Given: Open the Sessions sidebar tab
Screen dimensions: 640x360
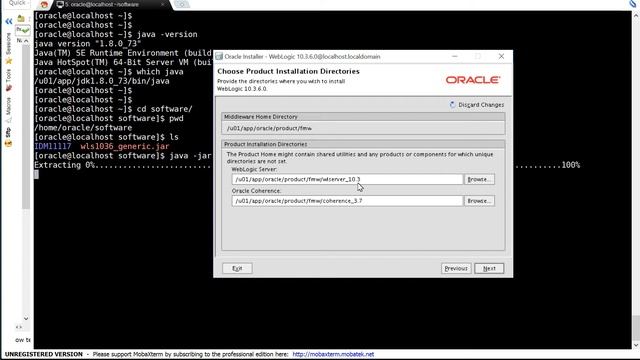Looking at the screenshot, I should [x=9, y=44].
